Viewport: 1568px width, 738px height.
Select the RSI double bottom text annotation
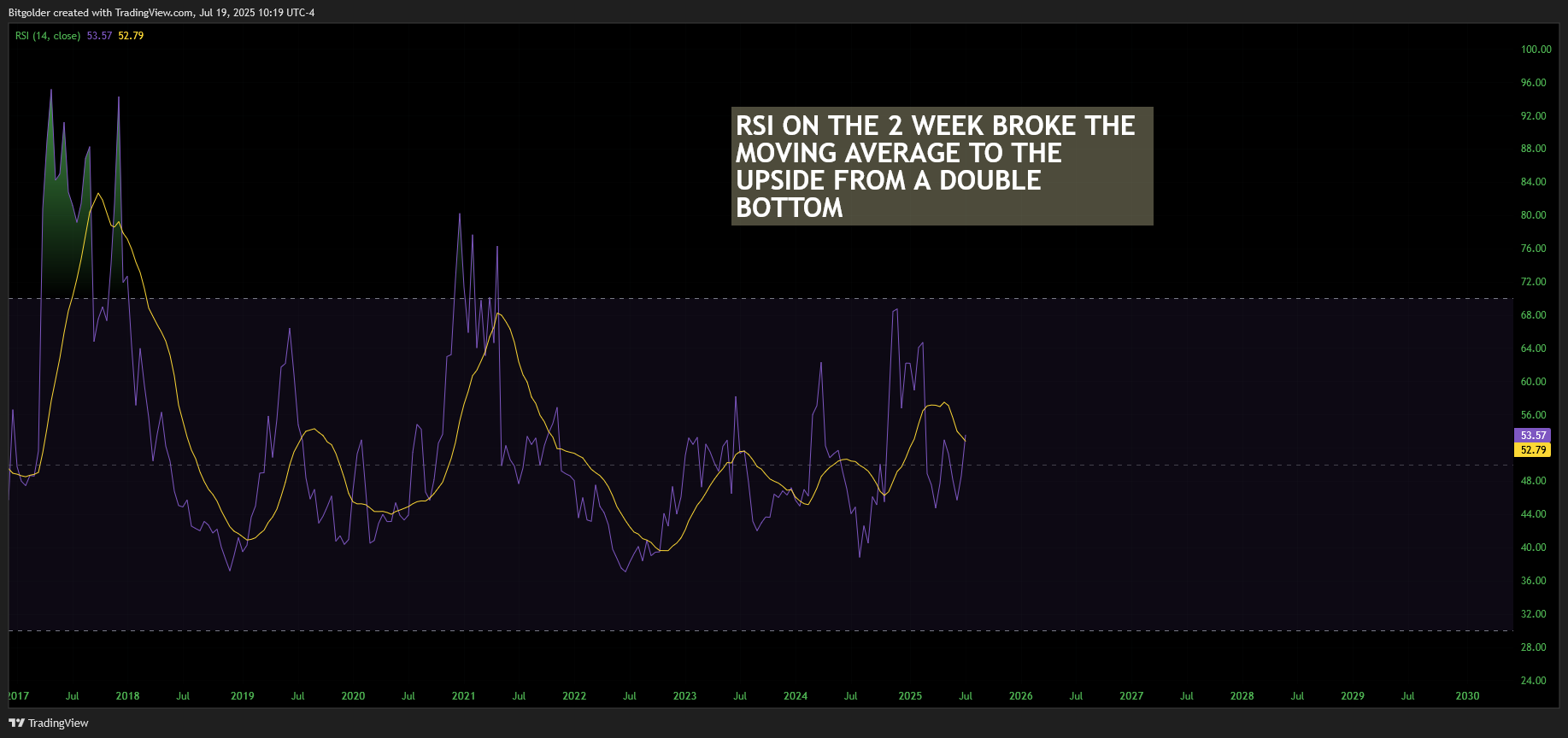(x=942, y=166)
